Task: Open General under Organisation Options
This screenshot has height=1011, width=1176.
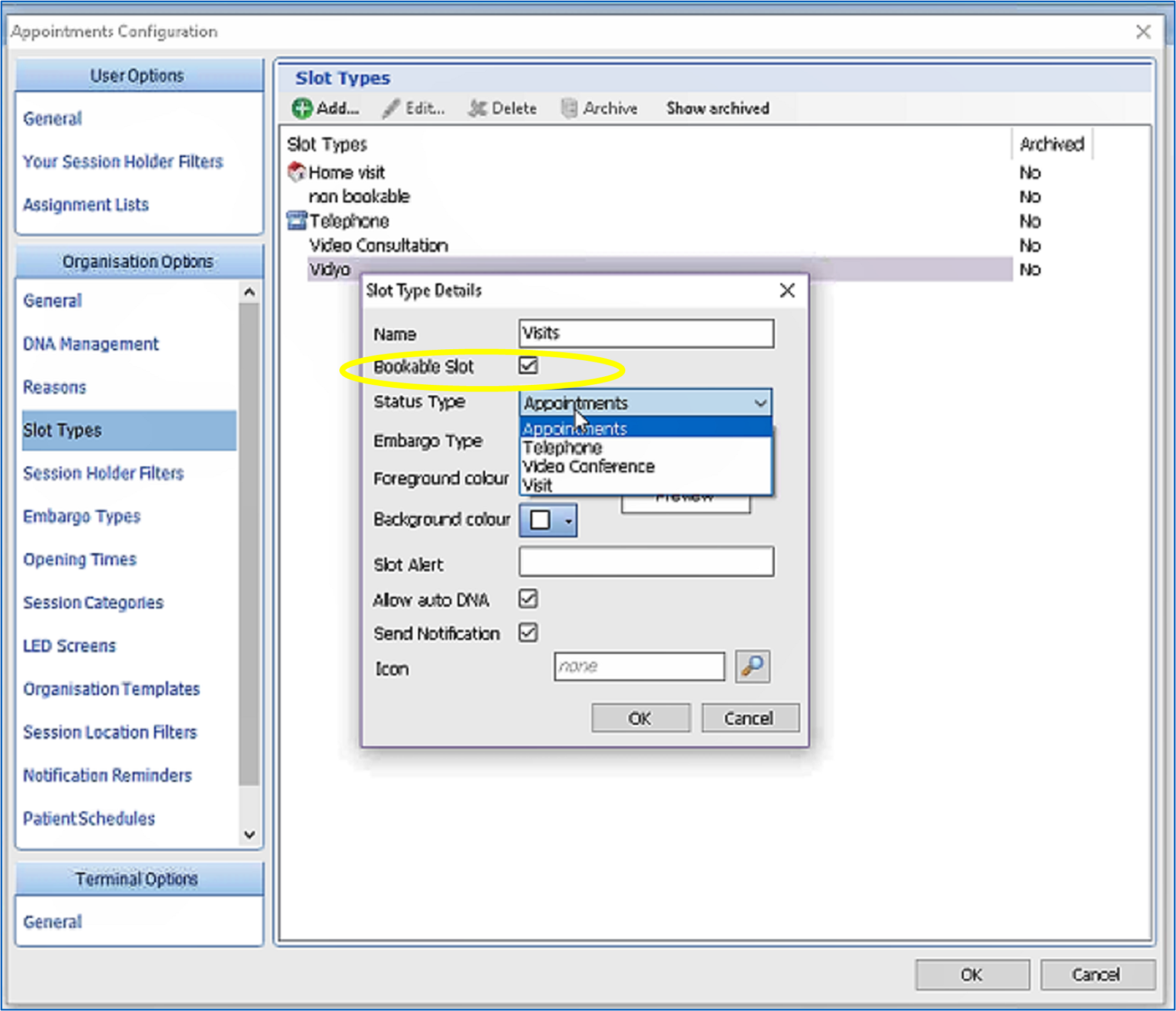Action: tap(53, 301)
